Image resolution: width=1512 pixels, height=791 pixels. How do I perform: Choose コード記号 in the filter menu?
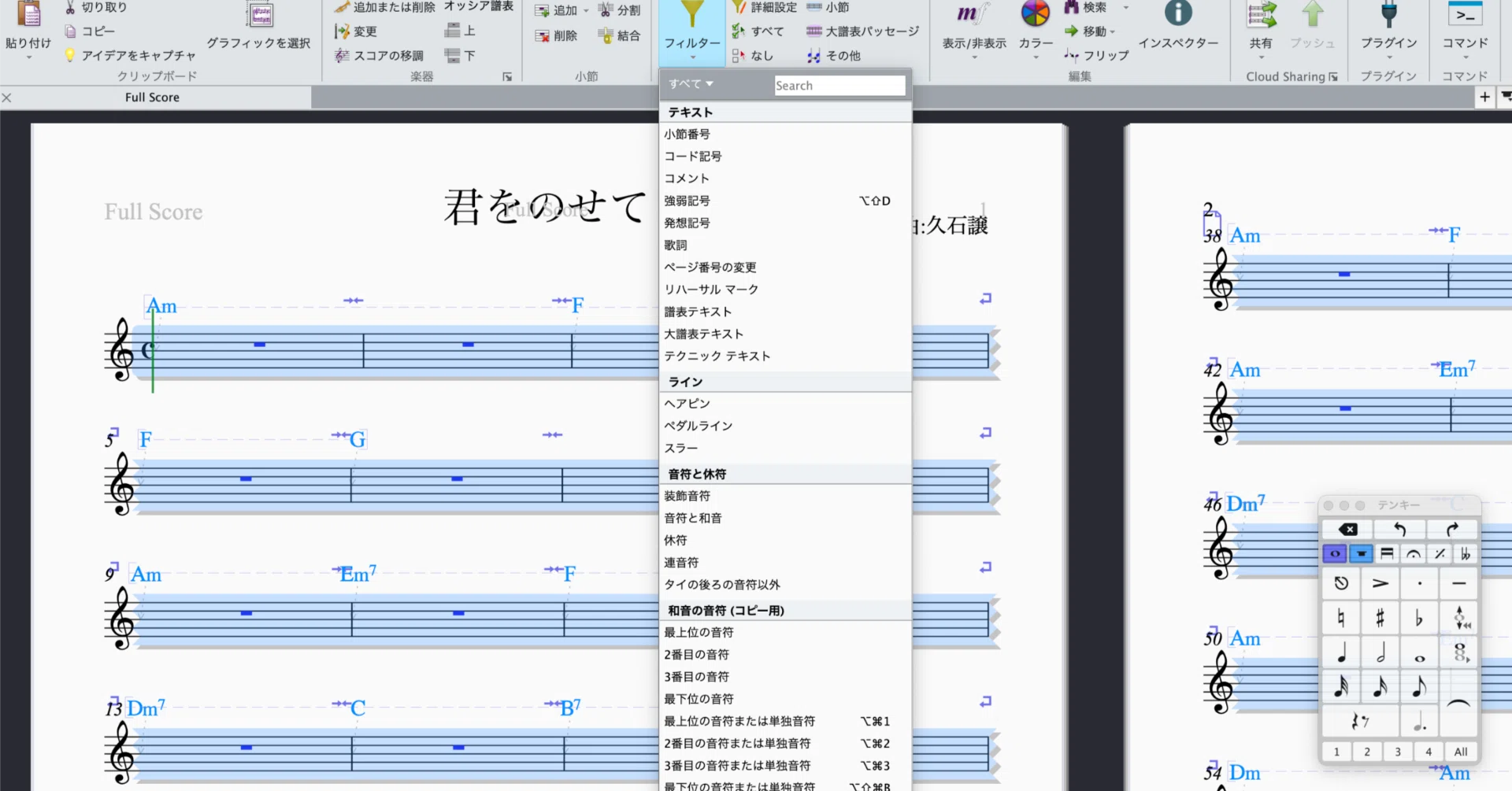785,156
